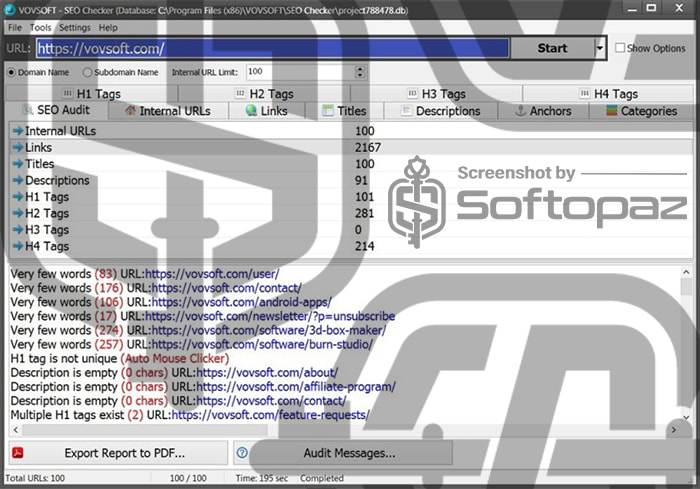Click the VOVSOFT app icon in title bar
Image resolution: width=700 pixels, height=489 pixels.
9,9
